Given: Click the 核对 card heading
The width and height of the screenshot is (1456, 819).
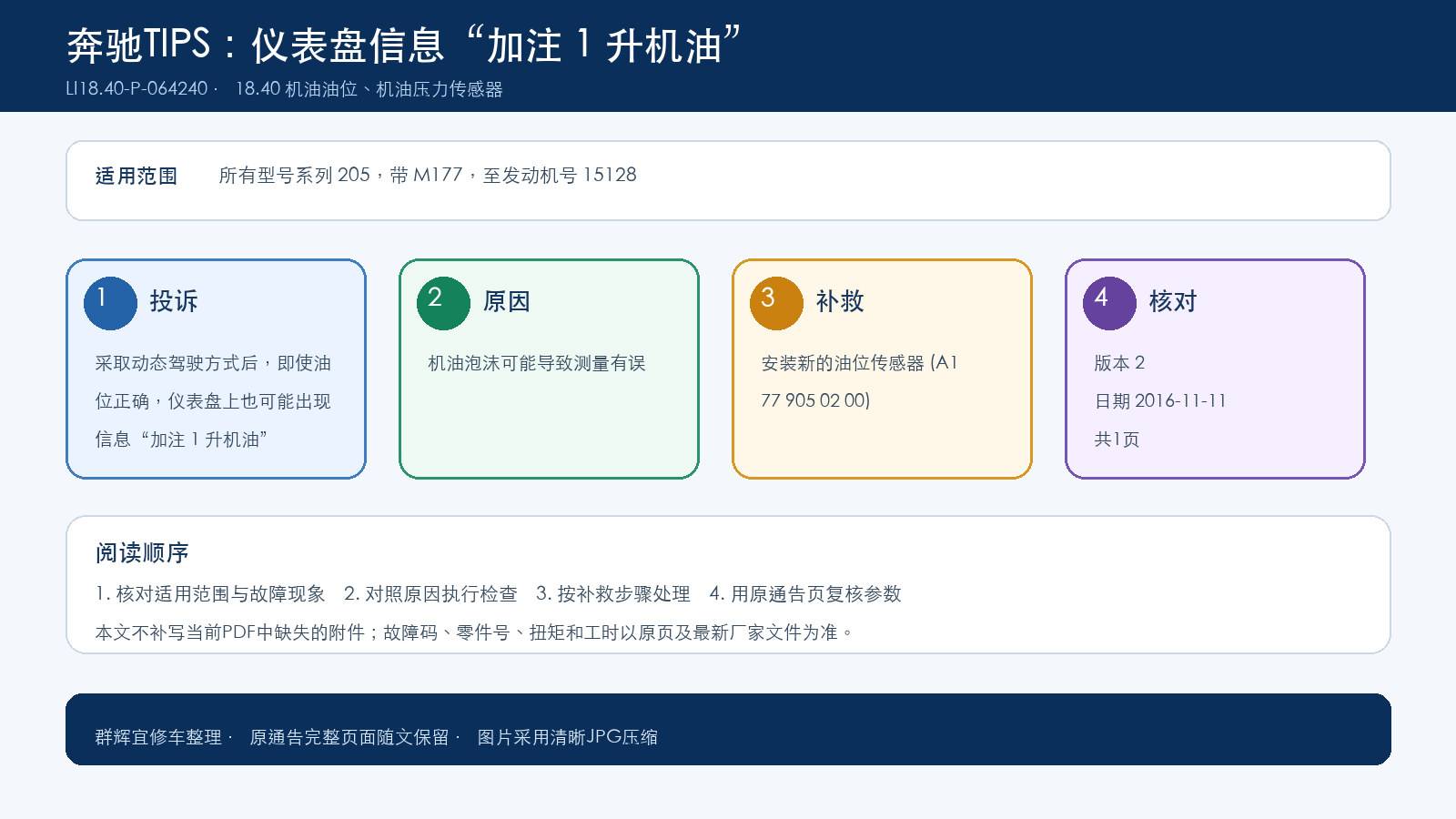Looking at the screenshot, I should (x=1173, y=301).
